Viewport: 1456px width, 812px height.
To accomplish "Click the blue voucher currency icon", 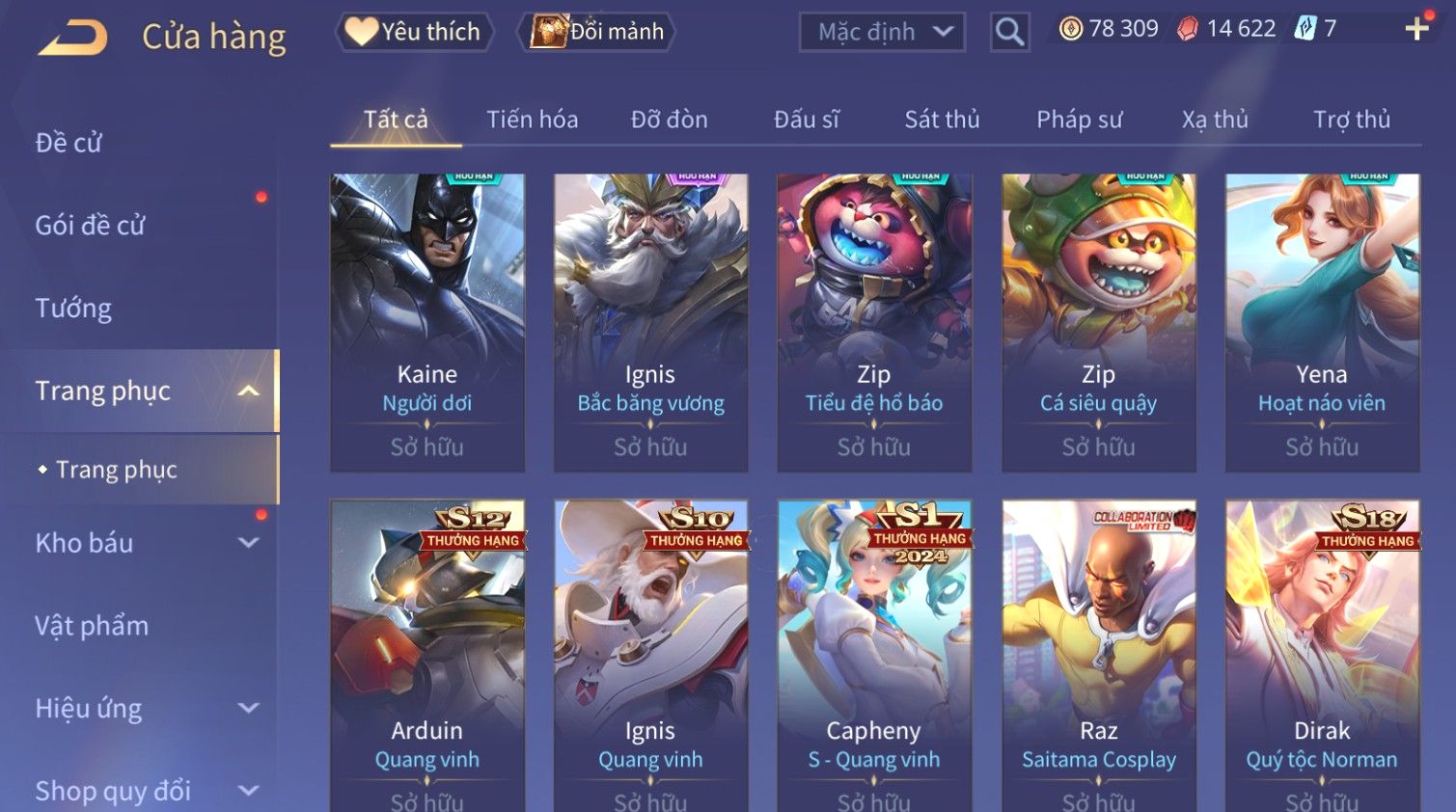I will coord(1305,29).
